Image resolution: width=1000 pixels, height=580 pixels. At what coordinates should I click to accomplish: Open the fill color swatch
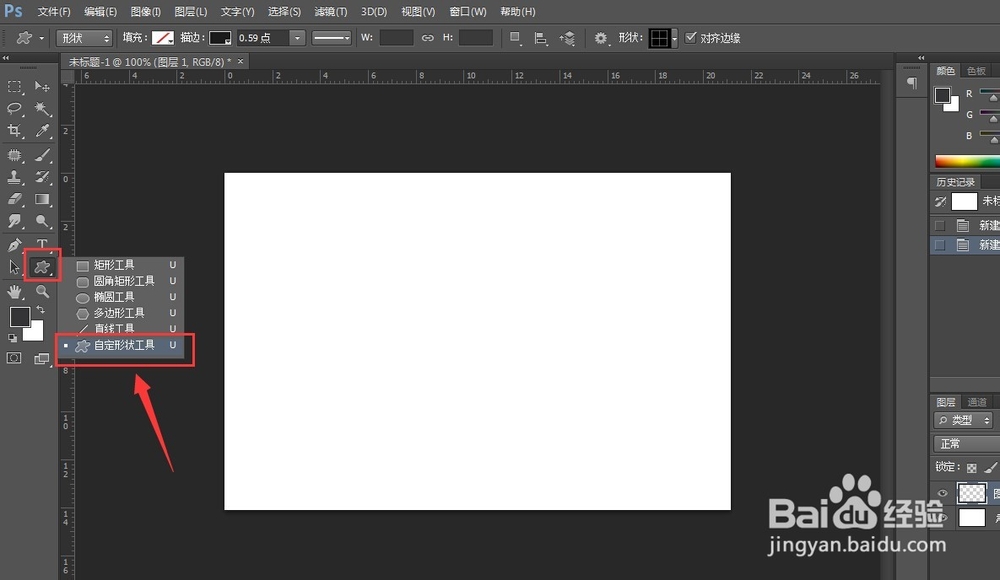click(x=163, y=38)
